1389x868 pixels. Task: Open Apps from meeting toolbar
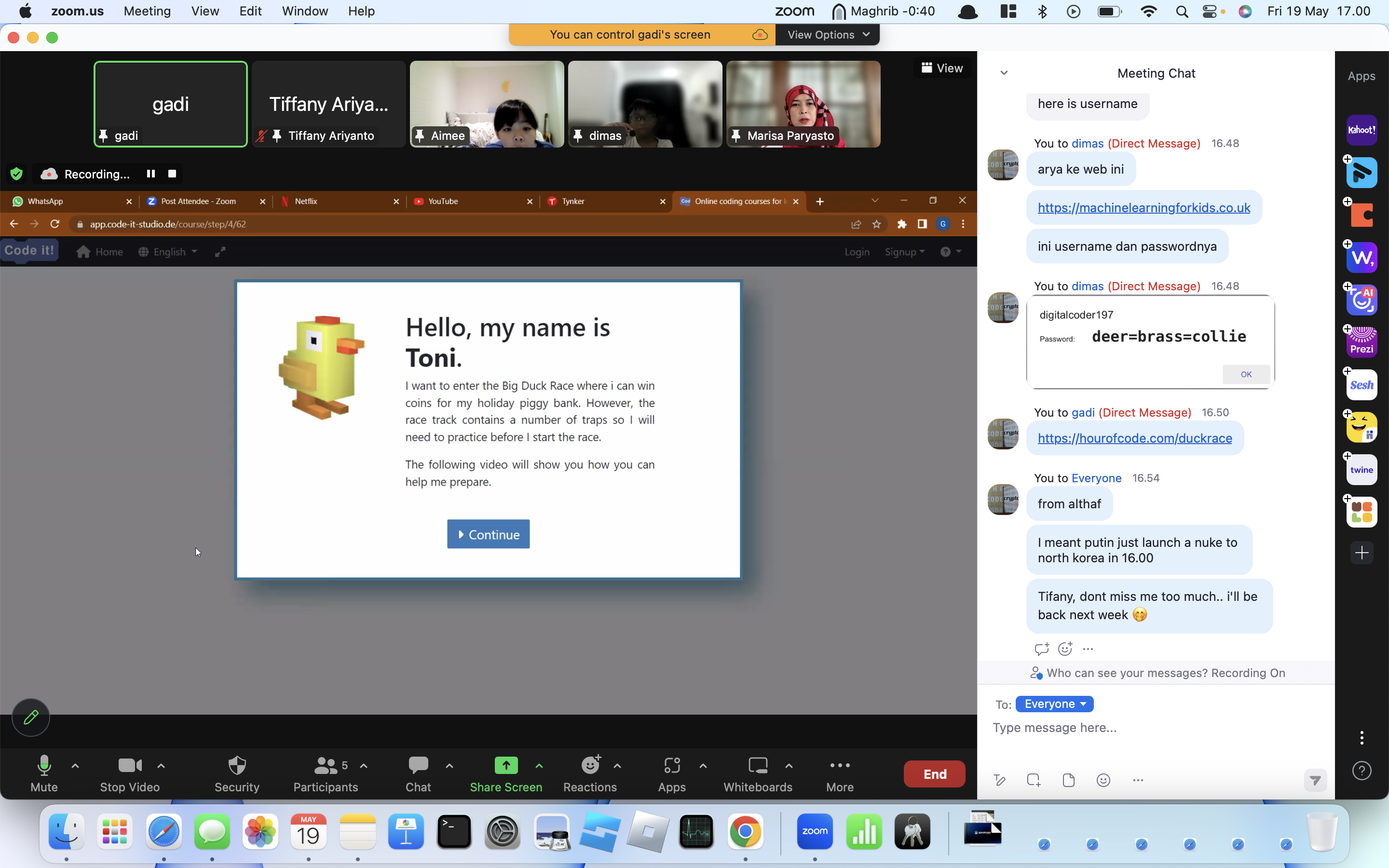coord(671,774)
